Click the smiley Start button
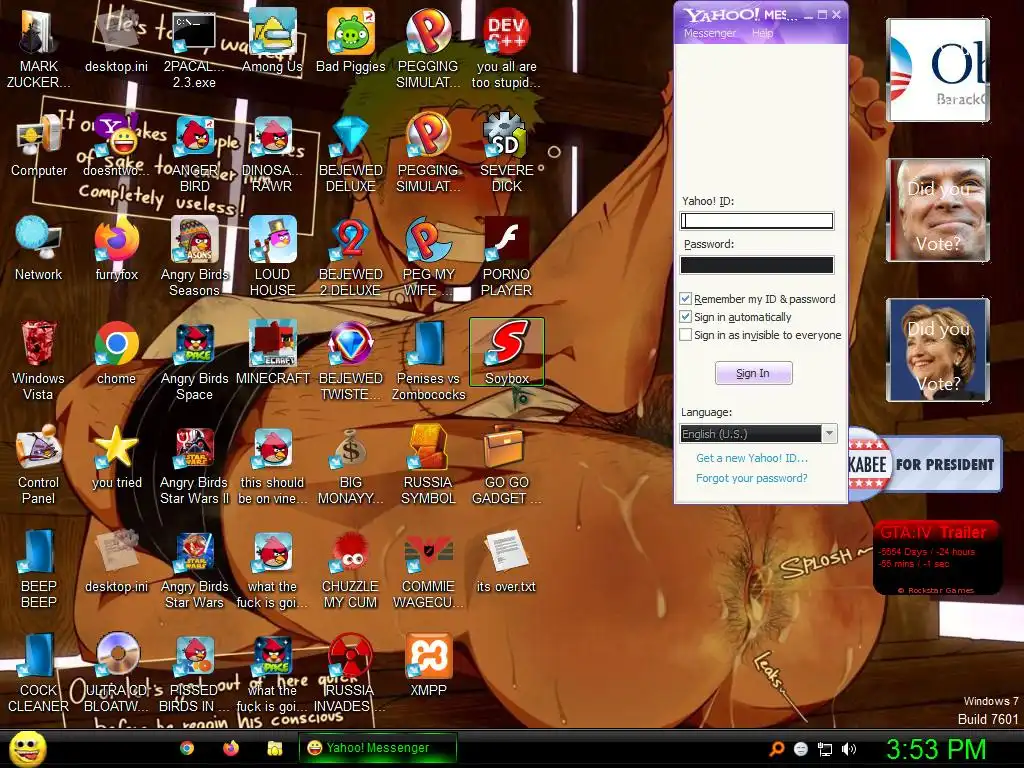 coord(28,748)
